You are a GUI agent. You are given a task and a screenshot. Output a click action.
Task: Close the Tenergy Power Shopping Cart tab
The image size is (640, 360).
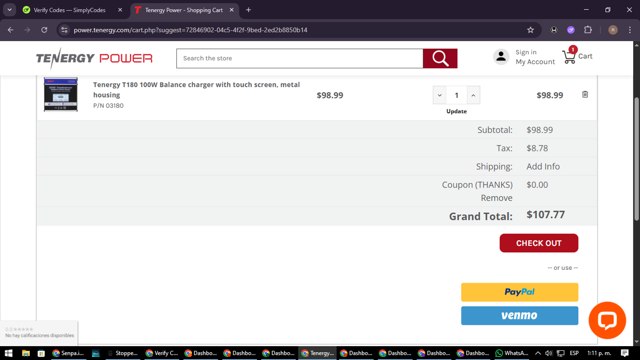[x=231, y=10]
